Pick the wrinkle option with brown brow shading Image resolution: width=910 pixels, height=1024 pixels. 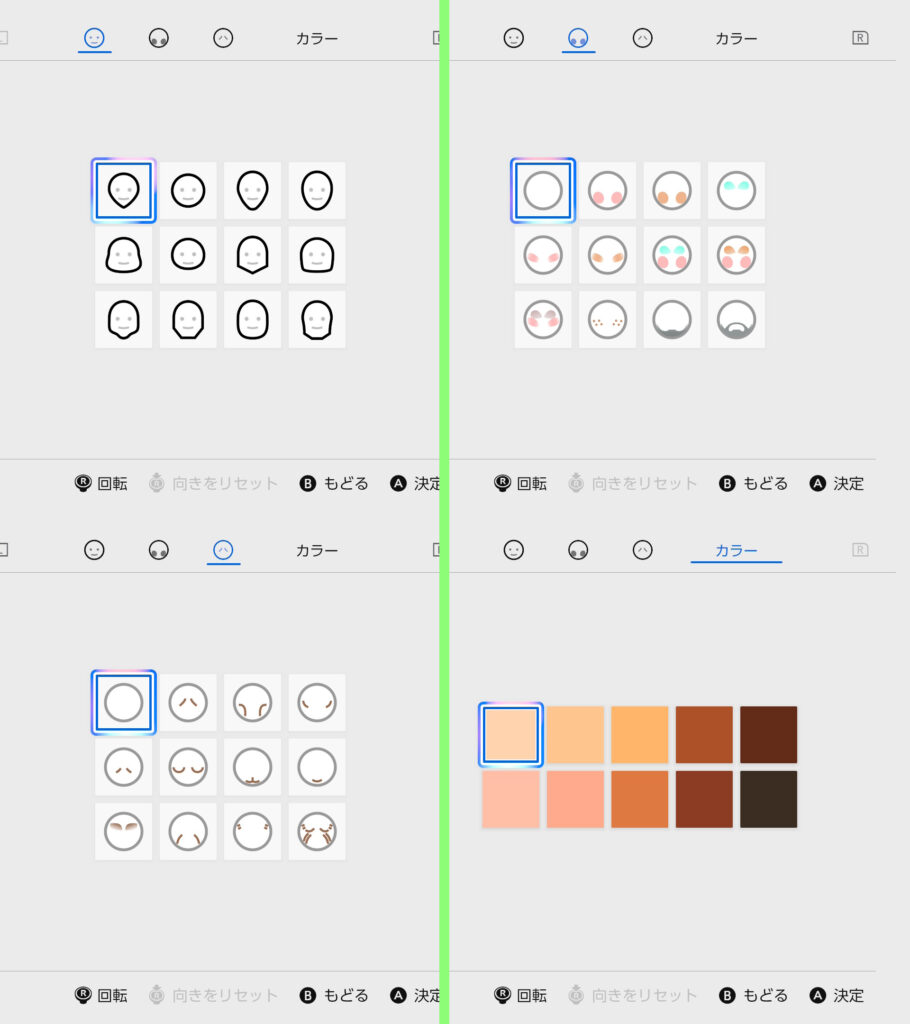point(123,831)
